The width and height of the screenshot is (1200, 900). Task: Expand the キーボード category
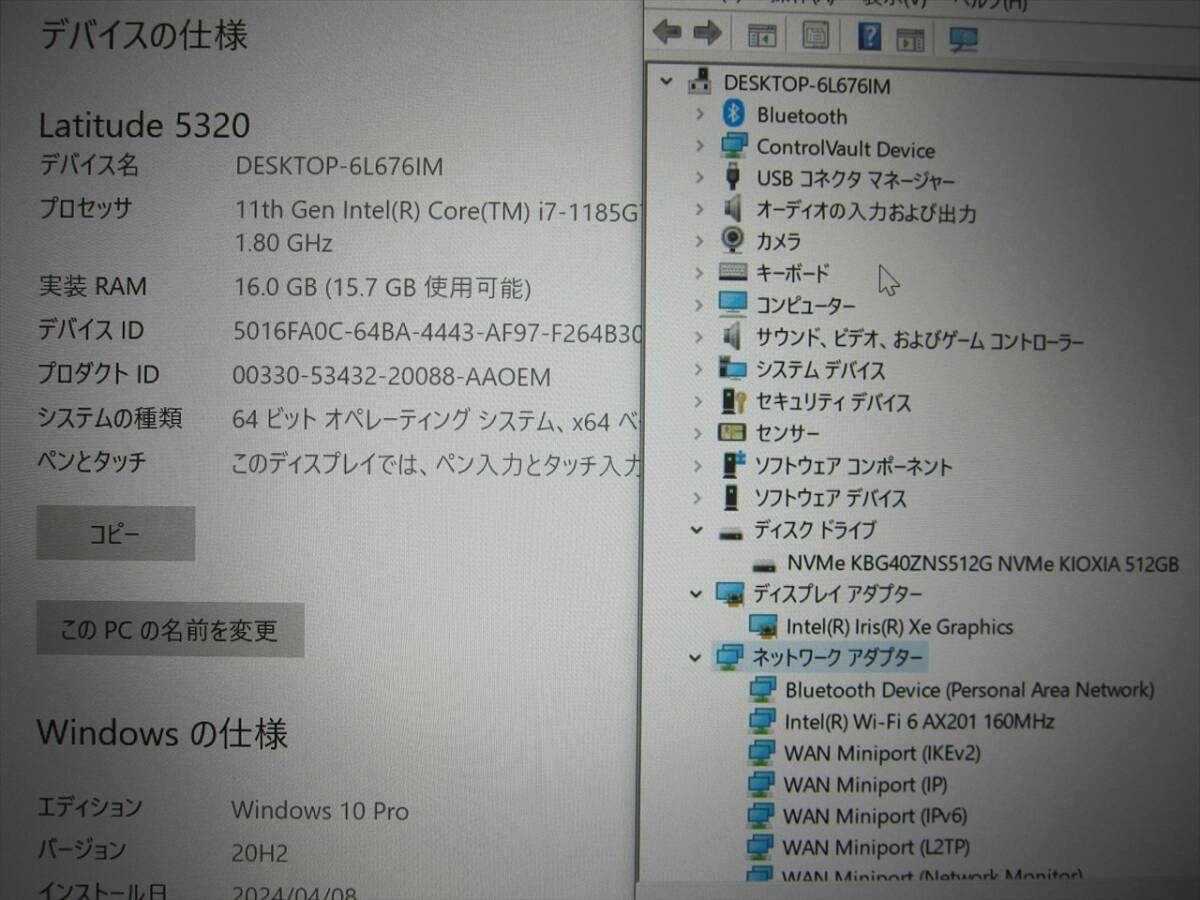[698, 272]
